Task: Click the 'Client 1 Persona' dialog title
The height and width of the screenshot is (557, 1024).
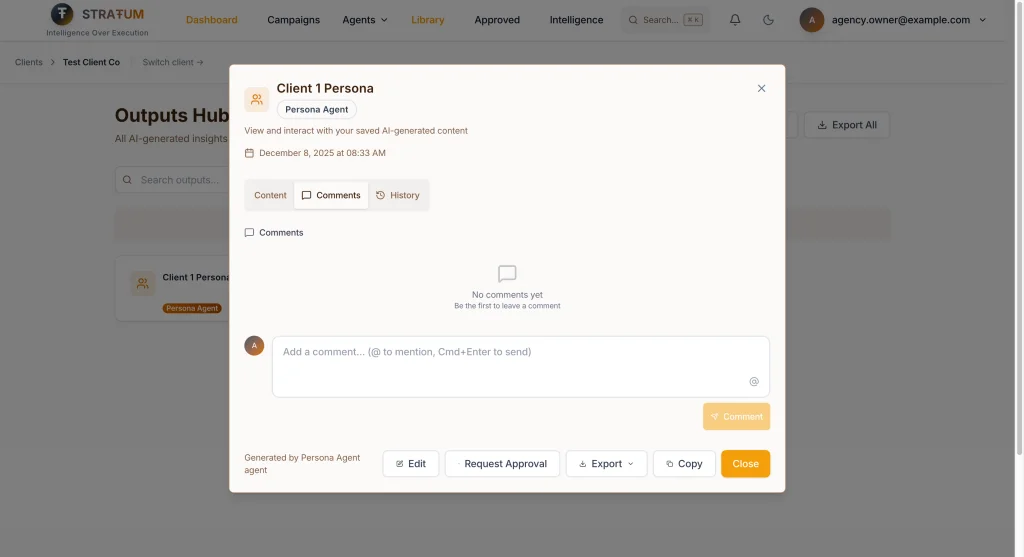Action: (x=325, y=88)
